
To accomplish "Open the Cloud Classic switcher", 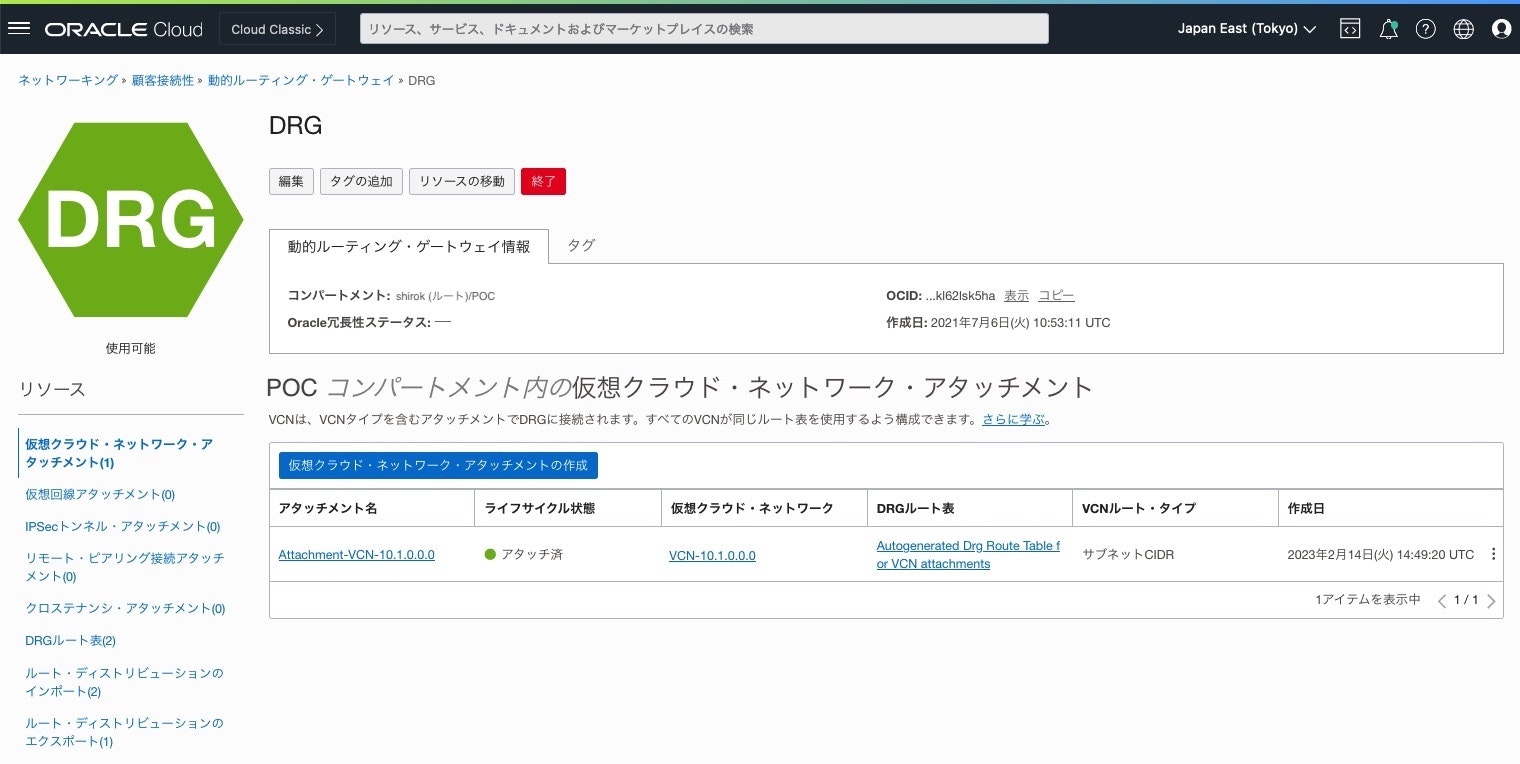I will (277, 29).
